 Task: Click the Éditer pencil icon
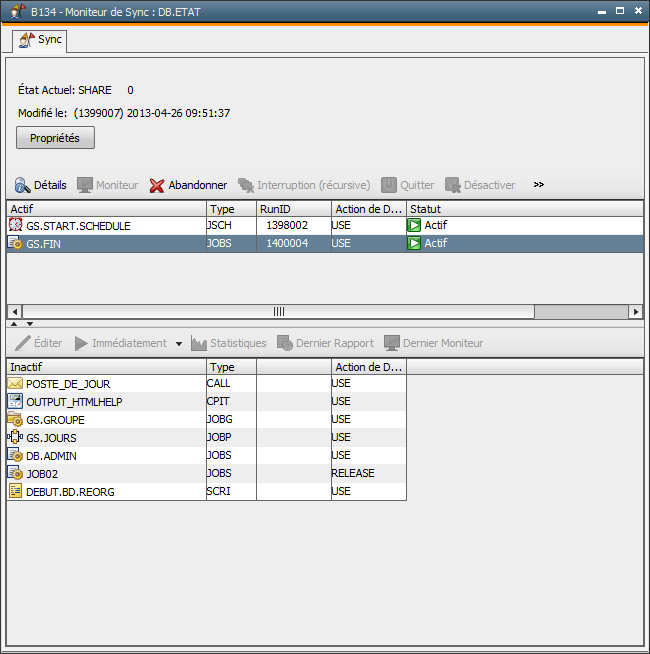click(23, 343)
